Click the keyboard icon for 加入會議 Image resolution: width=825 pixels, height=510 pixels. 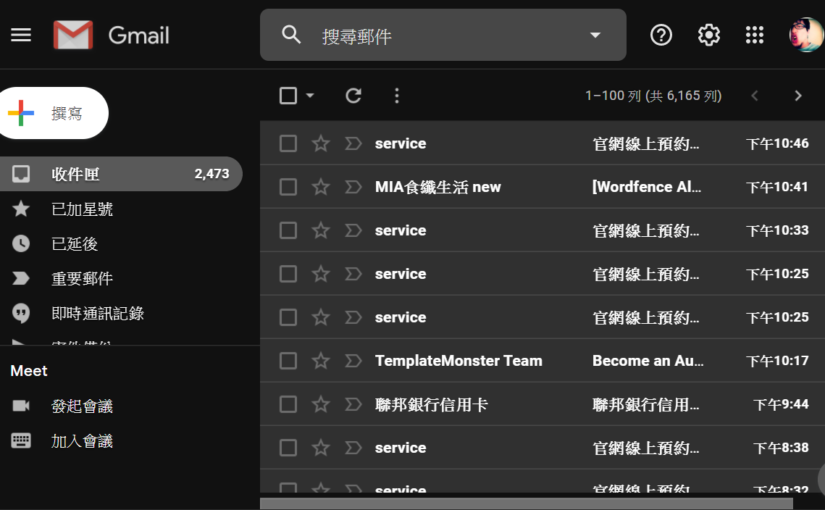coord(21,441)
